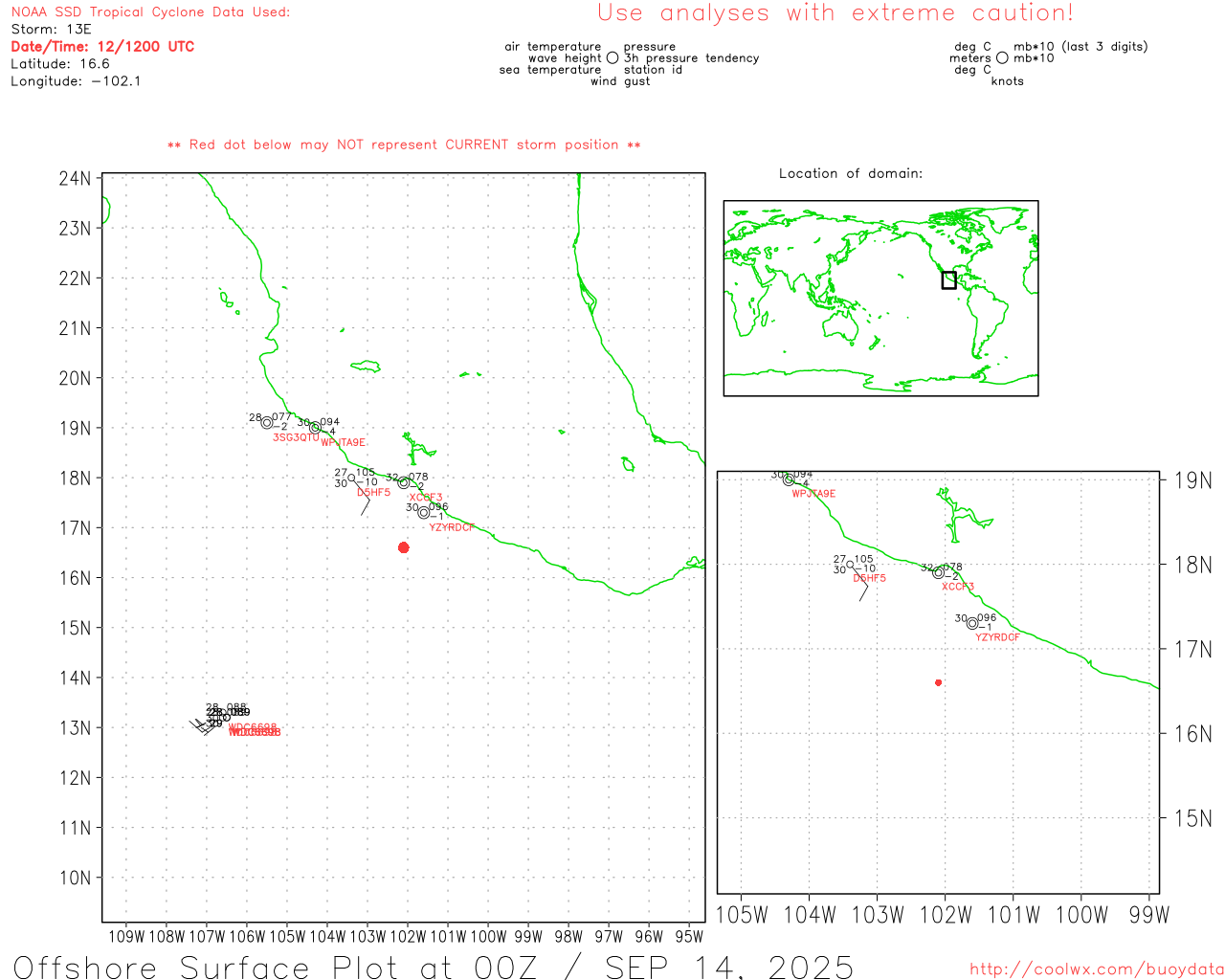1225x980 pixels.
Task: Click the 'Latitude: 16.6' text
Action: point(60,64)
